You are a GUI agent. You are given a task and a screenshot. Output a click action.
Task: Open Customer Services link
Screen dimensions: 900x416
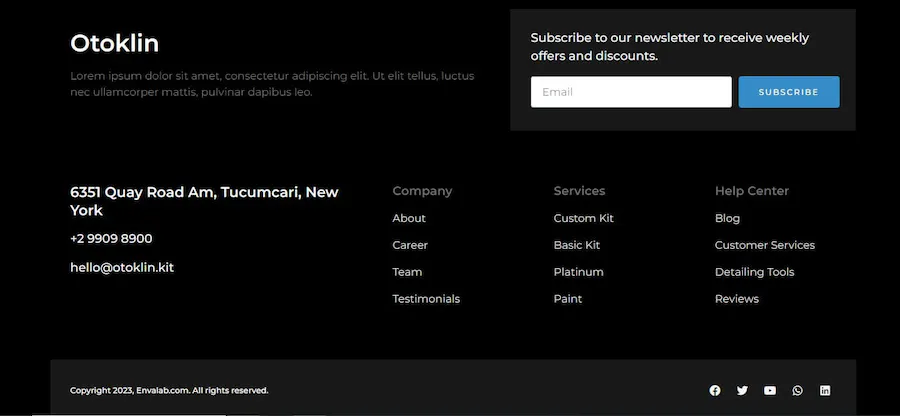coord(765,245)
